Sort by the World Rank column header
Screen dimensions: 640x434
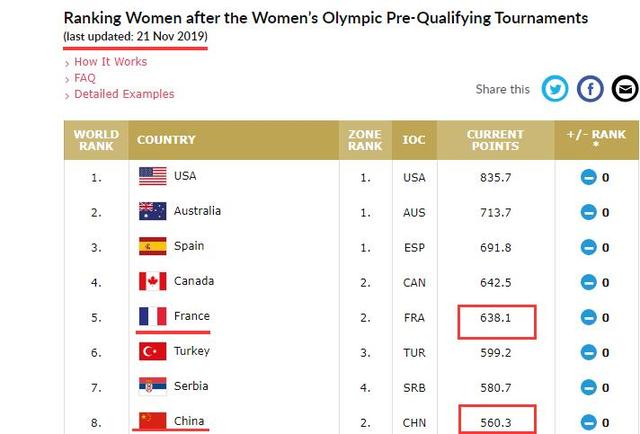tap(96, 140)
